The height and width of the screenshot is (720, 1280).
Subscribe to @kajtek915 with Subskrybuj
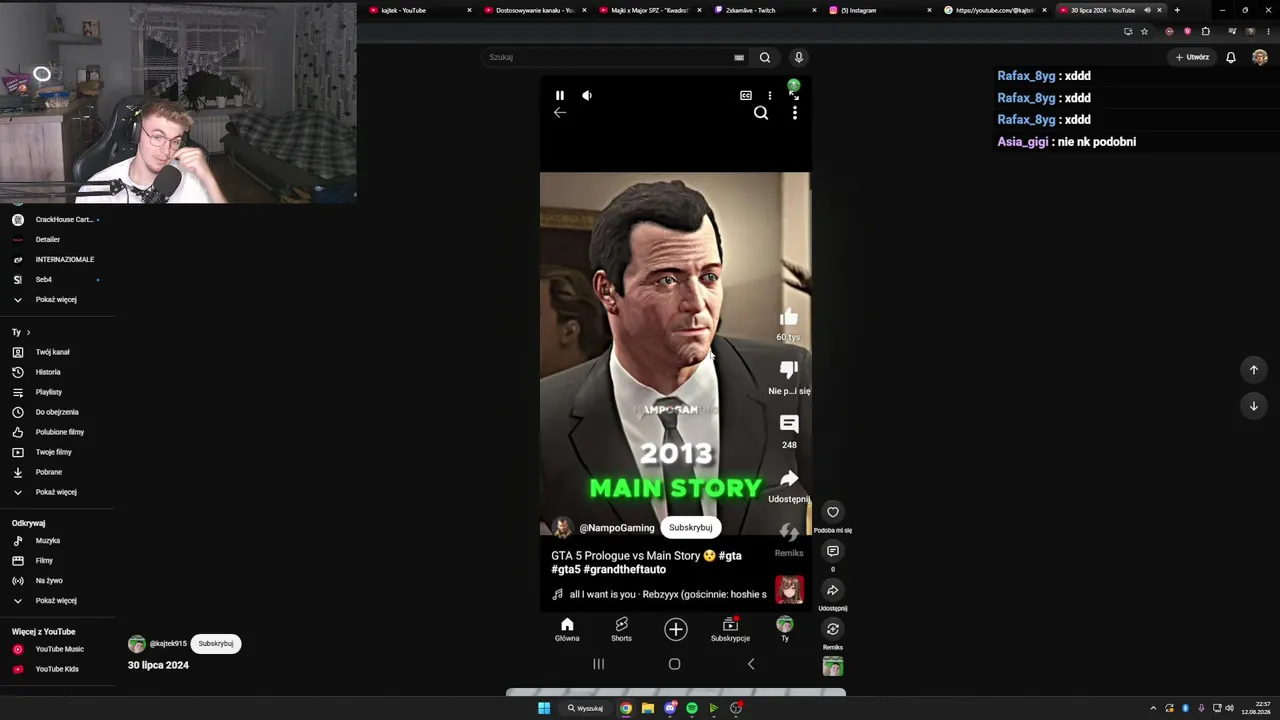click(216, 644)
